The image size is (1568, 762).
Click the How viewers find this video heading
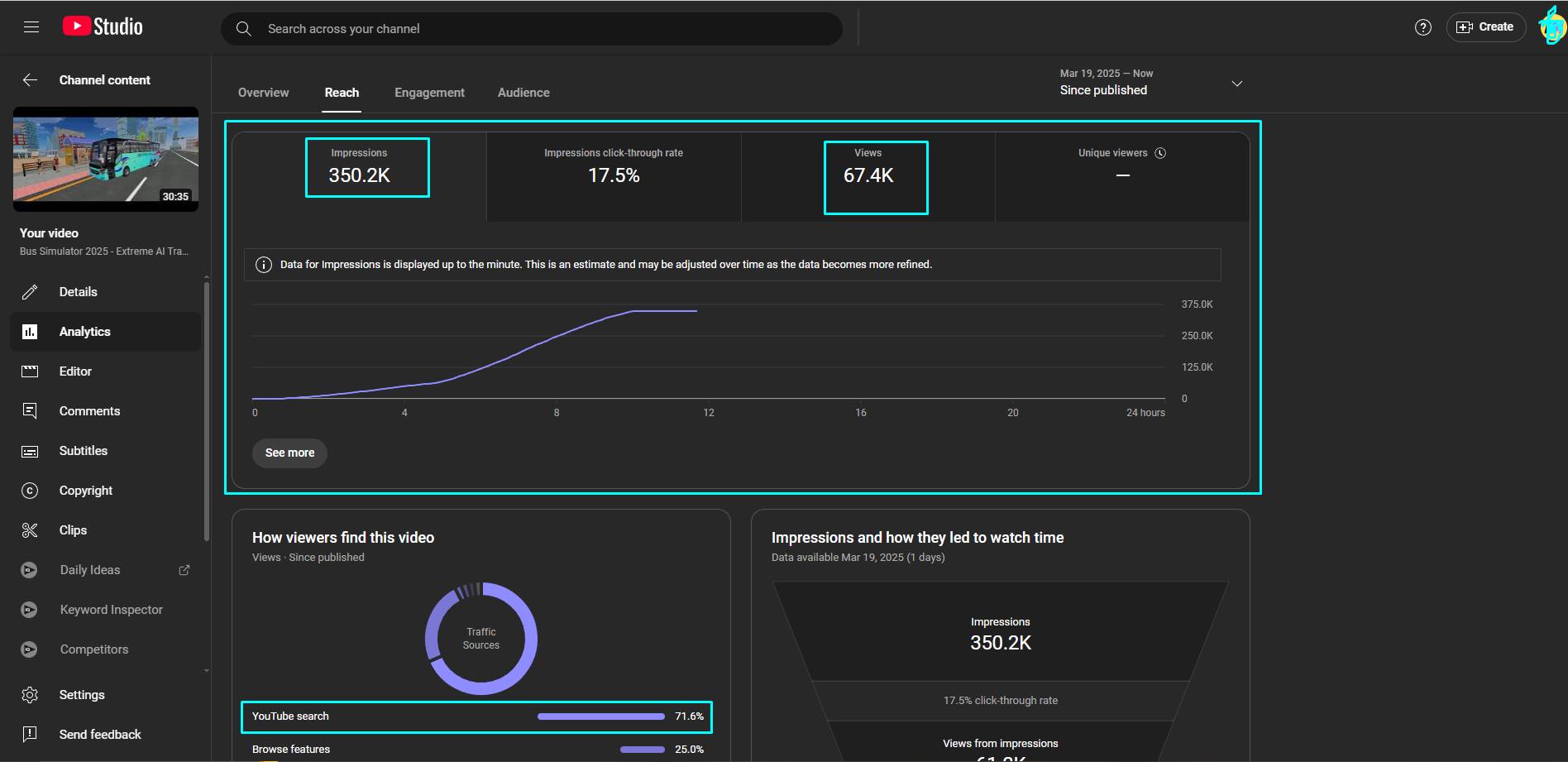(343, 538)
